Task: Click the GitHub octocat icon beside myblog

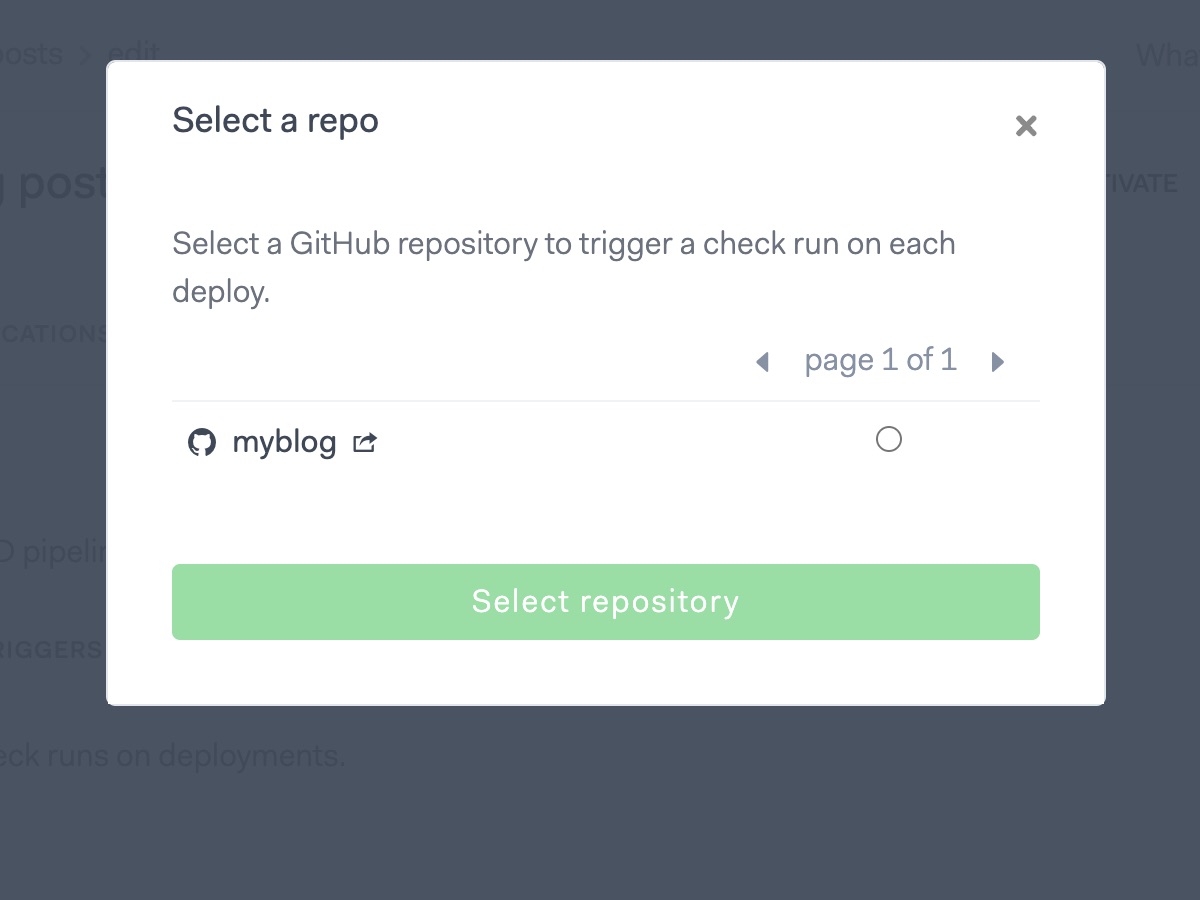Action: (x=202, y=442)
